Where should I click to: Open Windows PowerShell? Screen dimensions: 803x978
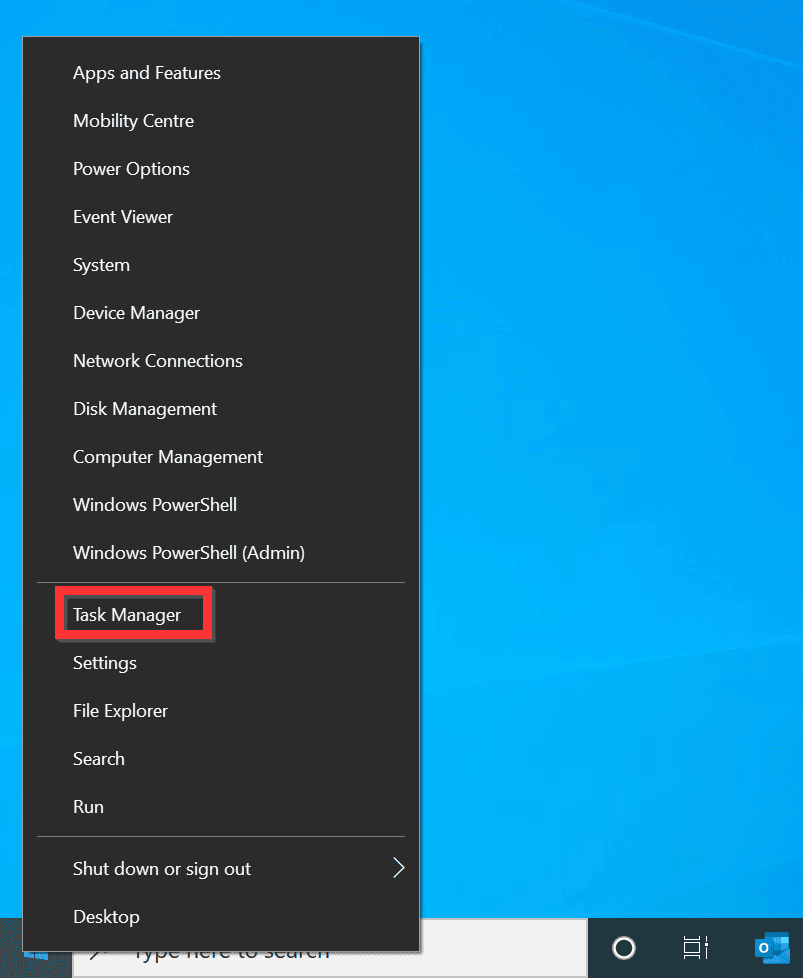point(154,505)
